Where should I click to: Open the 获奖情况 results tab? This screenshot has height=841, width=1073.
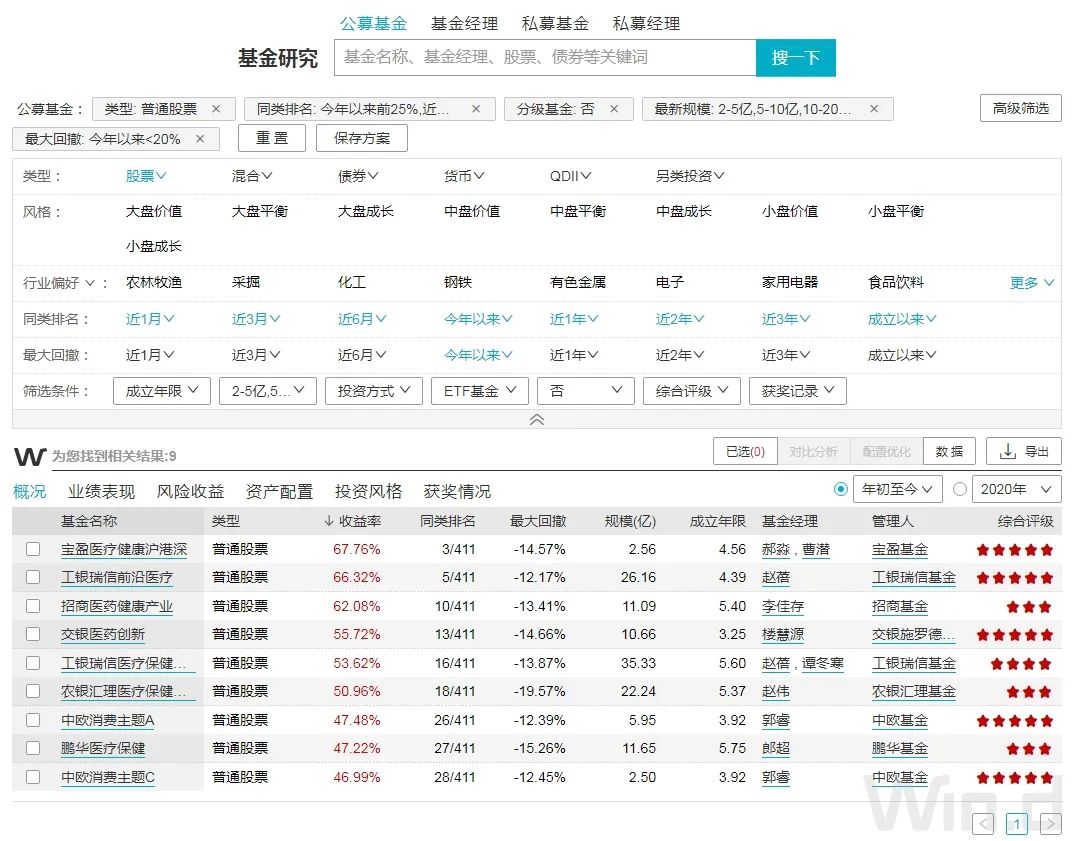pyautogui.click(x=457, y=491)
